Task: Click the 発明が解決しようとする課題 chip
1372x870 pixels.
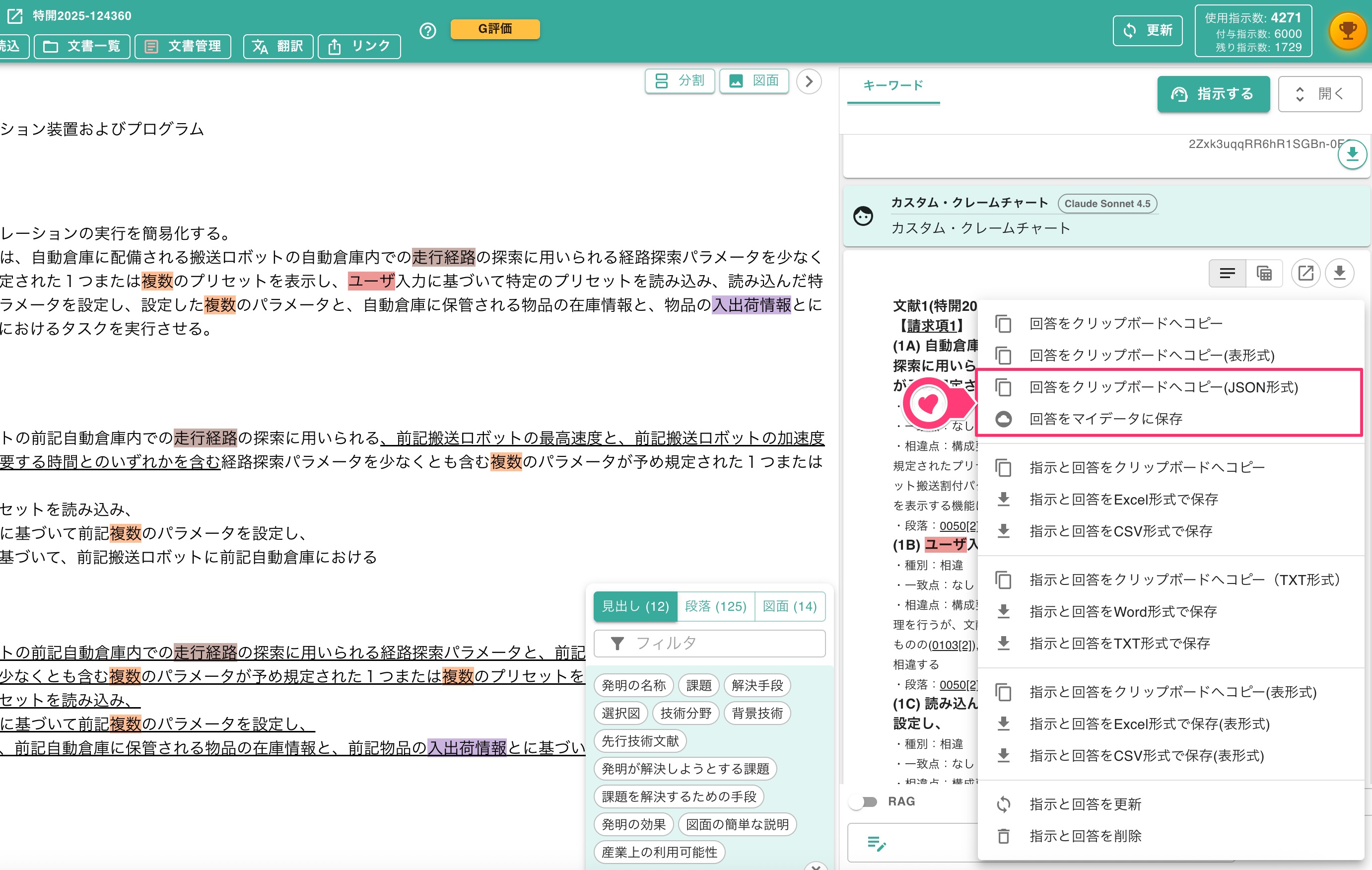Action: tap(686, 769)
